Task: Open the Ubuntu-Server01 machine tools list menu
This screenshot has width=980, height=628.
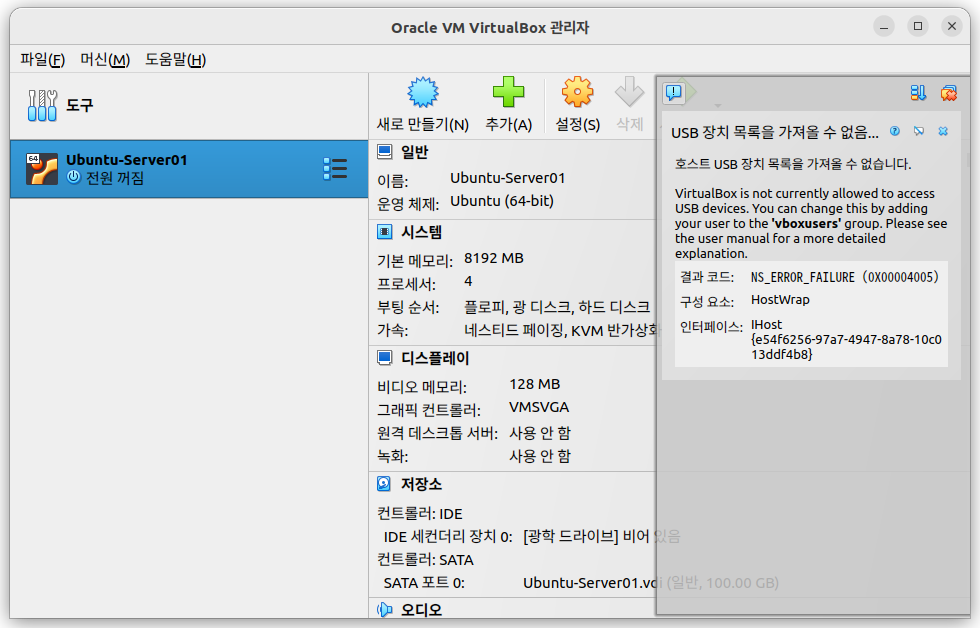Action: coord(335,169)
